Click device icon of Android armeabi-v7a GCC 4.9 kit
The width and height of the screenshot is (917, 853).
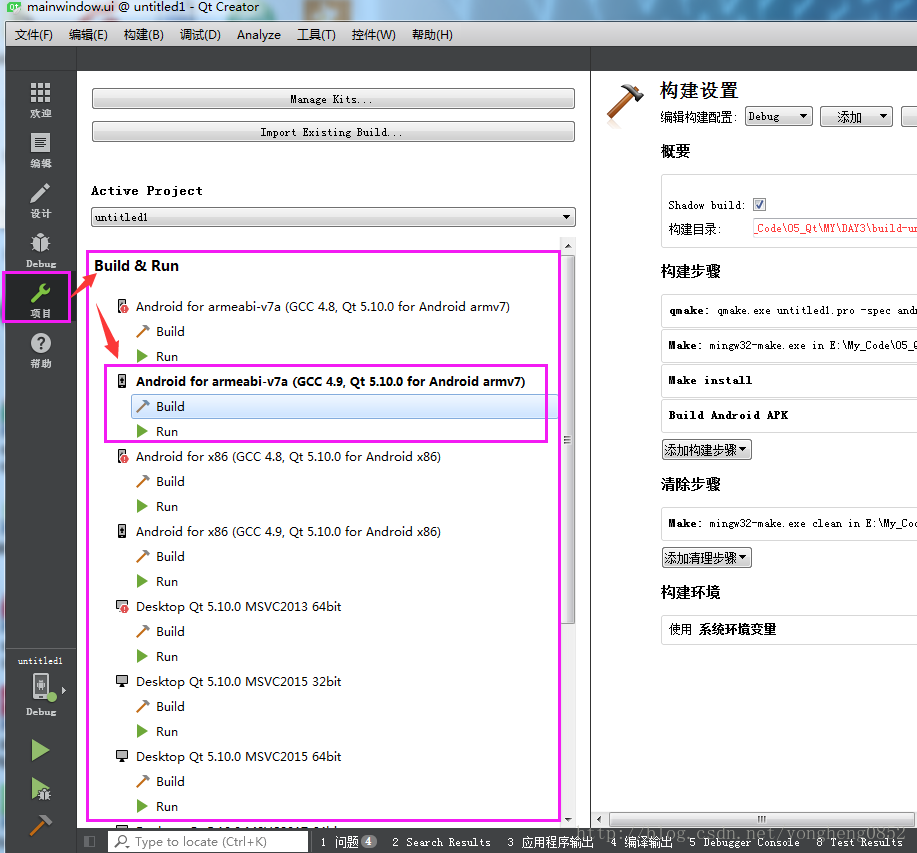(122, 381)
